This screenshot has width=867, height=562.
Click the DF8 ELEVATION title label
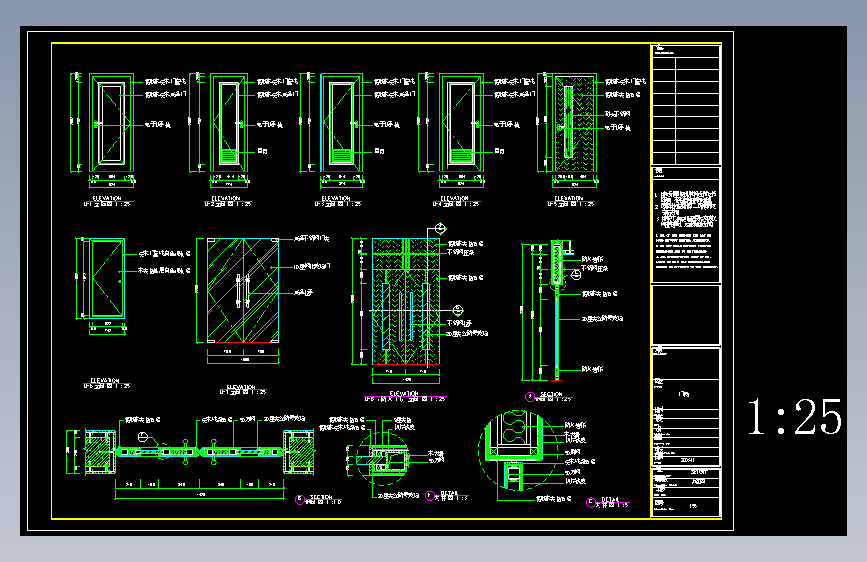(x=405, y=396)
